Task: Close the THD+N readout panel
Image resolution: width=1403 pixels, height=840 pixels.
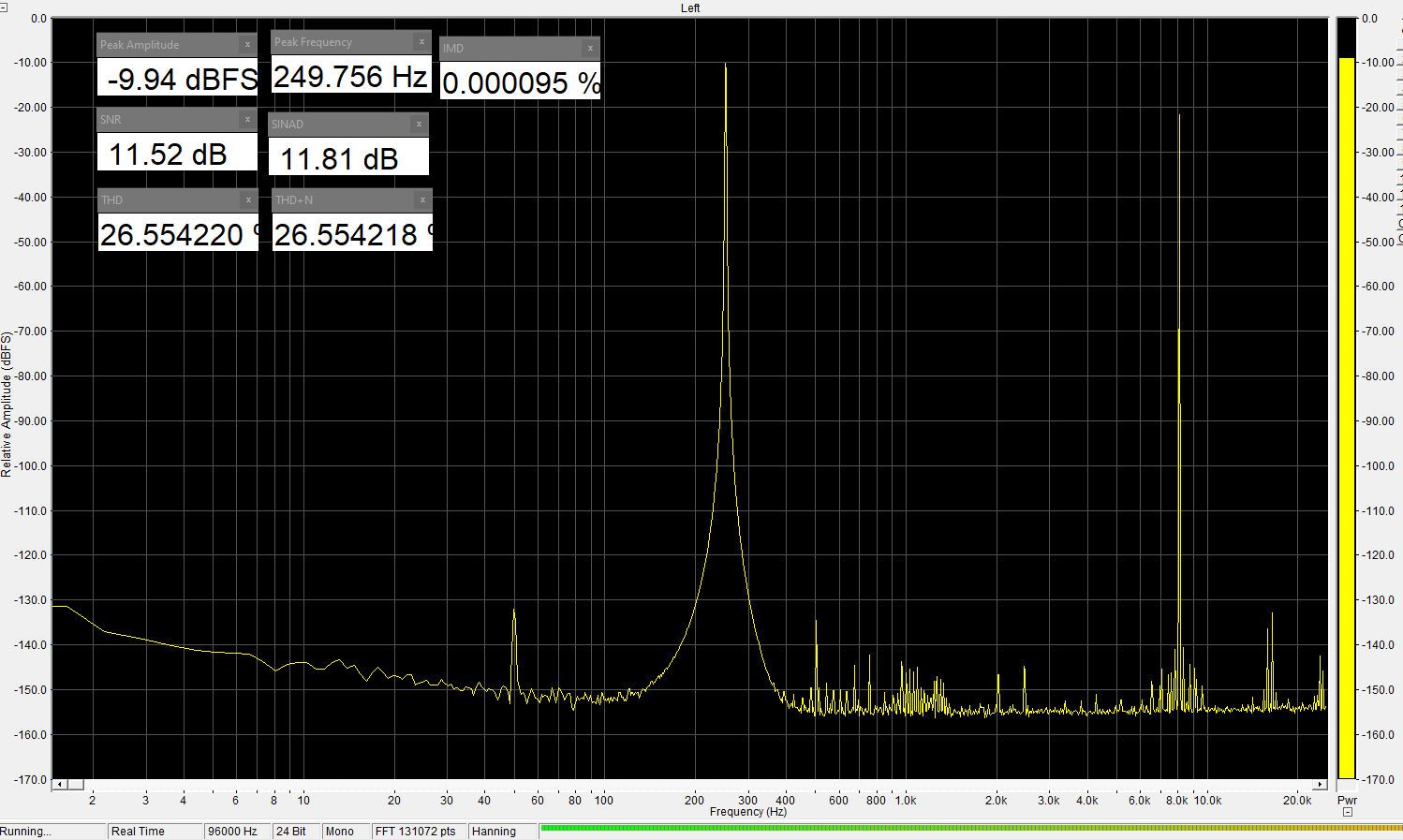Action: (x=422, y=199)
